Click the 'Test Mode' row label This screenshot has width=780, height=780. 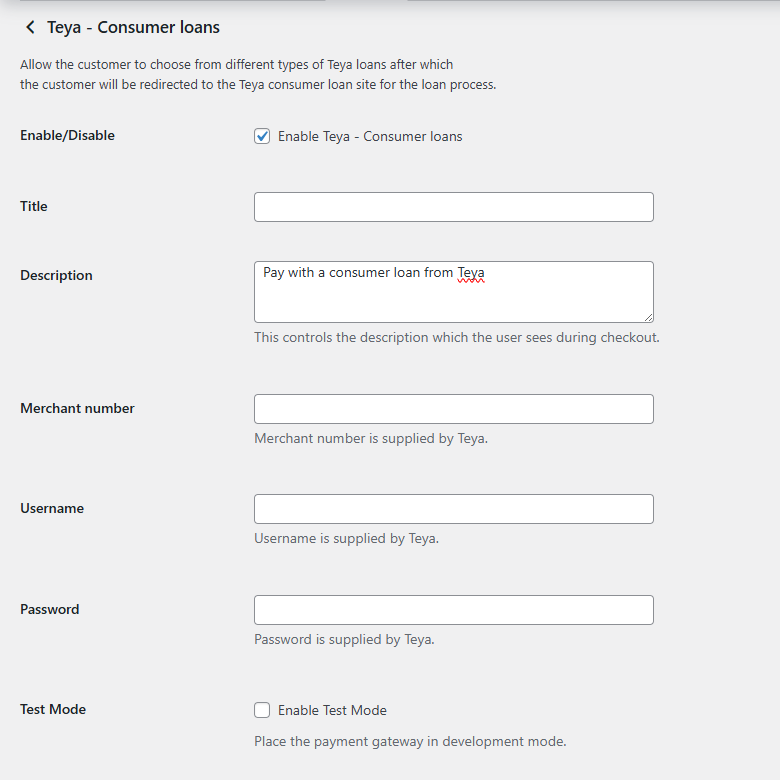pyautogui.click(x=53, y=709)
